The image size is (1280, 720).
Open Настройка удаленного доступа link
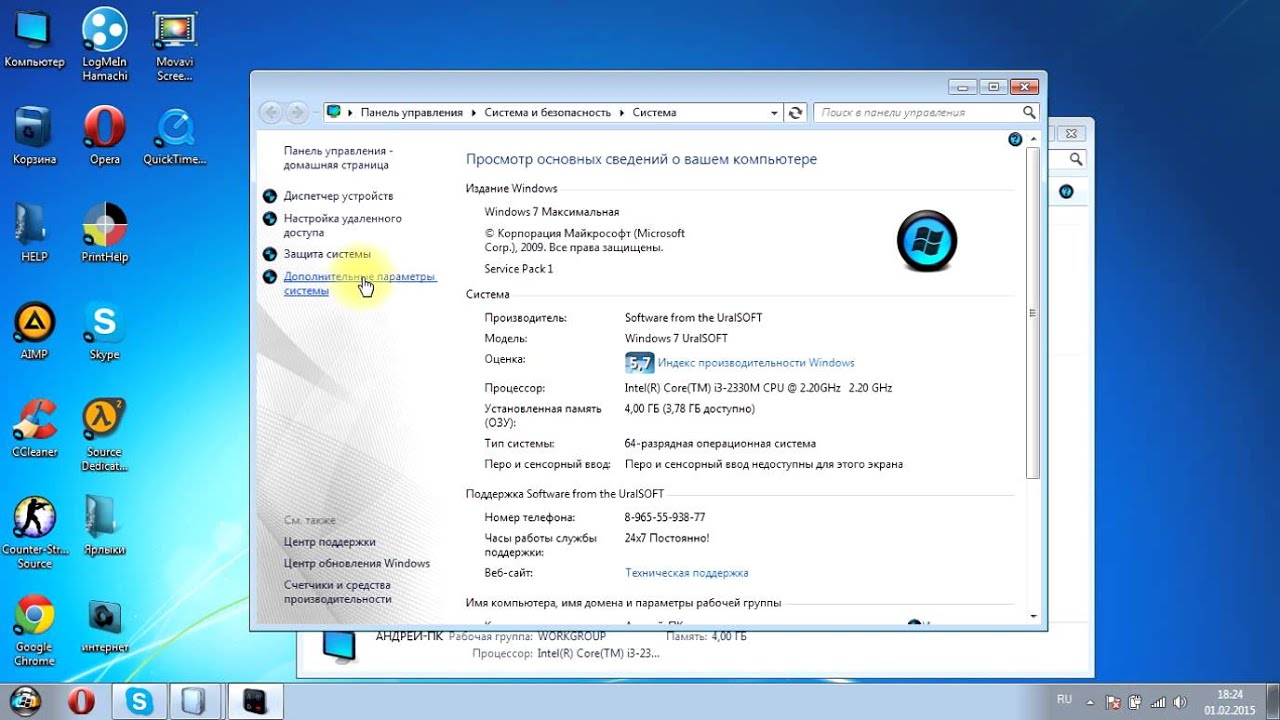342,225
